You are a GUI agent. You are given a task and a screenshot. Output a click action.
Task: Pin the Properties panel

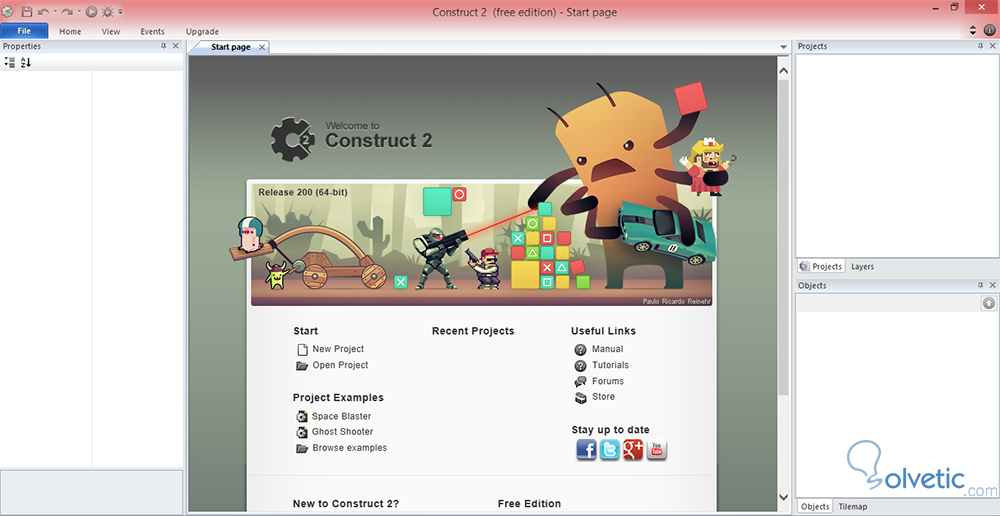click(163, 46)
